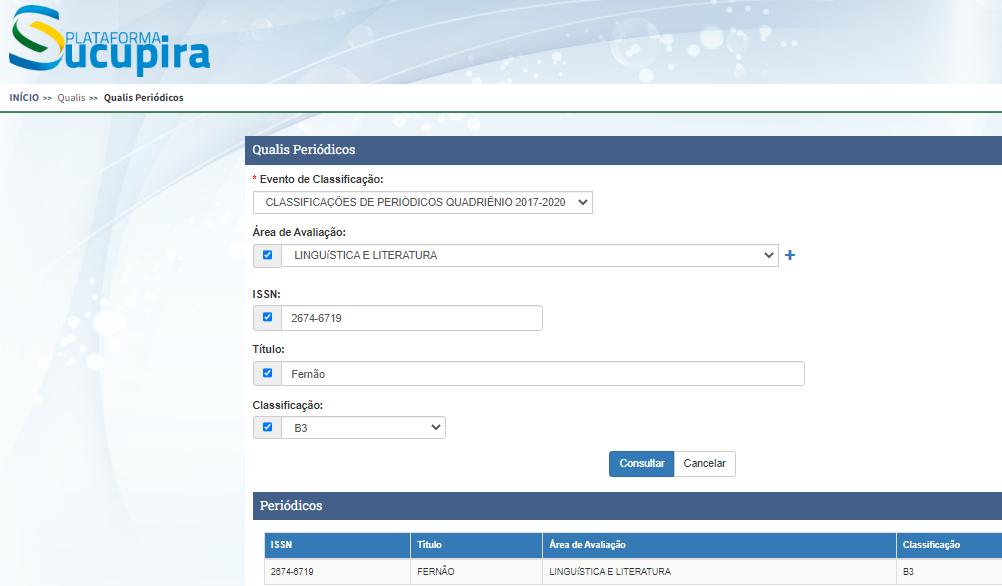Select B3 classification cell in results
This screenshot has width=1002, height=586.
(950, 572)
